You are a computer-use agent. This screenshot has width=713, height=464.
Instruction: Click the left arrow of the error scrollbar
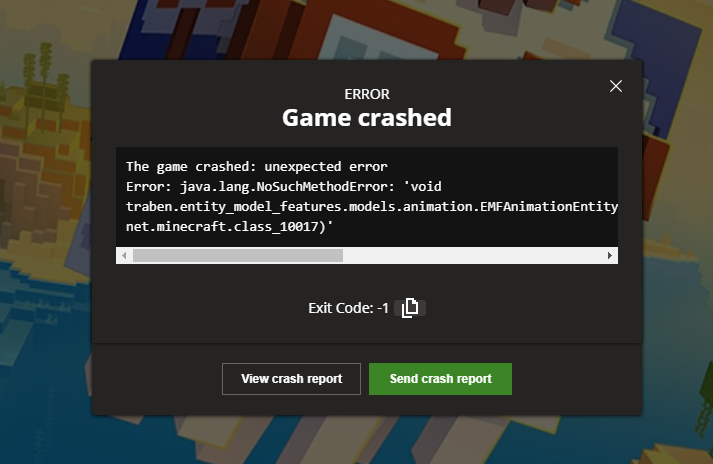pyautogui.click(x=124, y=256)
